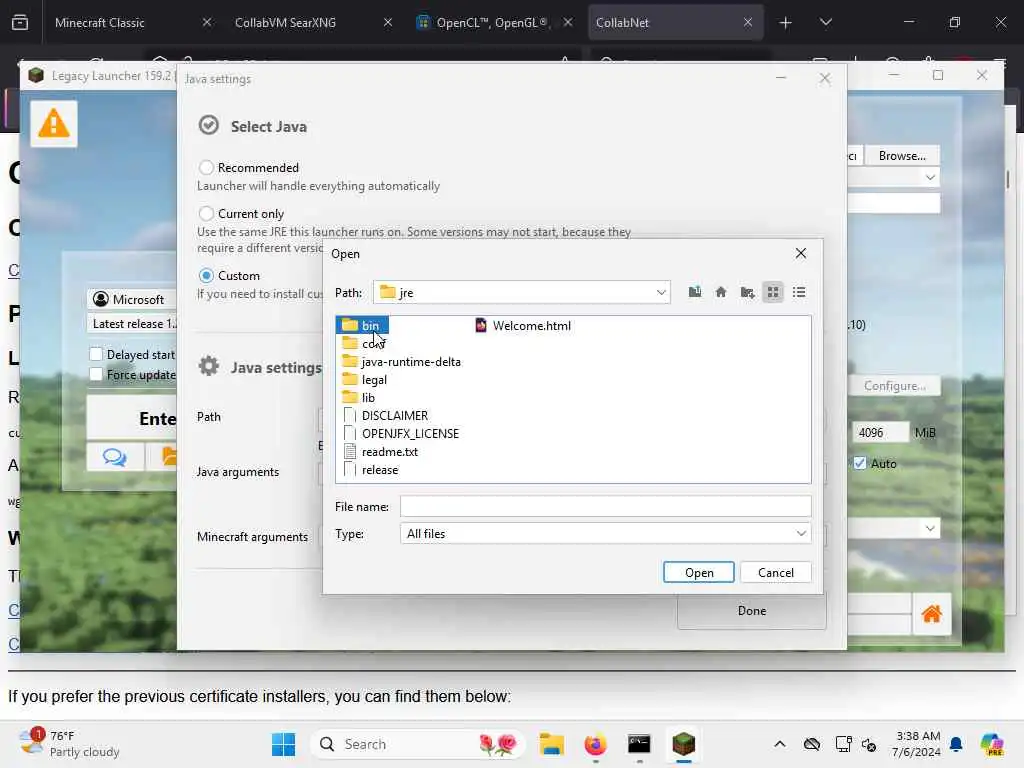This screenshot has width=1024, height=768.
Task: Expand the dropdown below the memory setting
Action: [x=930, y=528]
